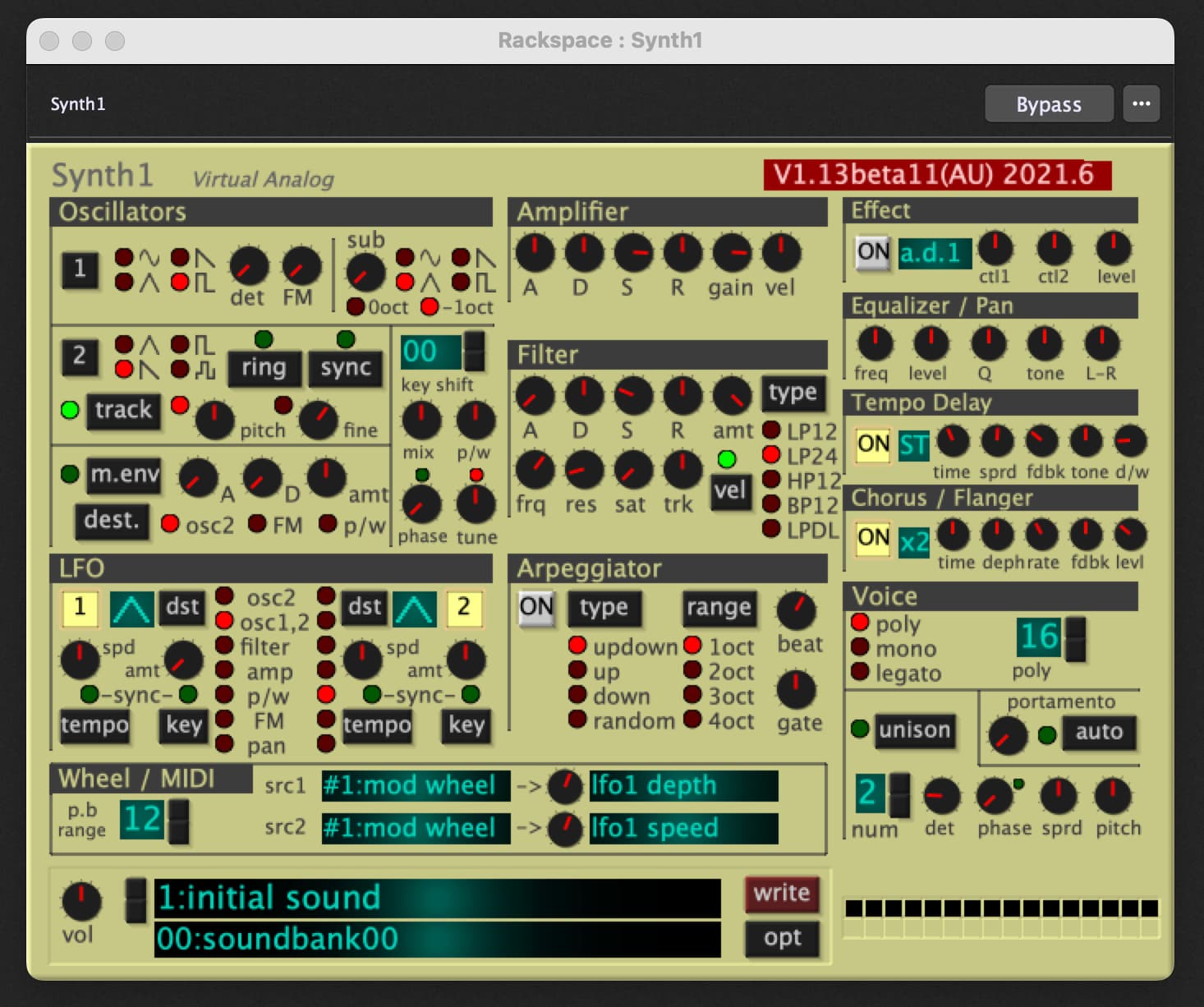The width and height of the screenshot is (1204, 1007).
Task: Open the lfo1 speed destination dropdown
Action: click(683, 828)
